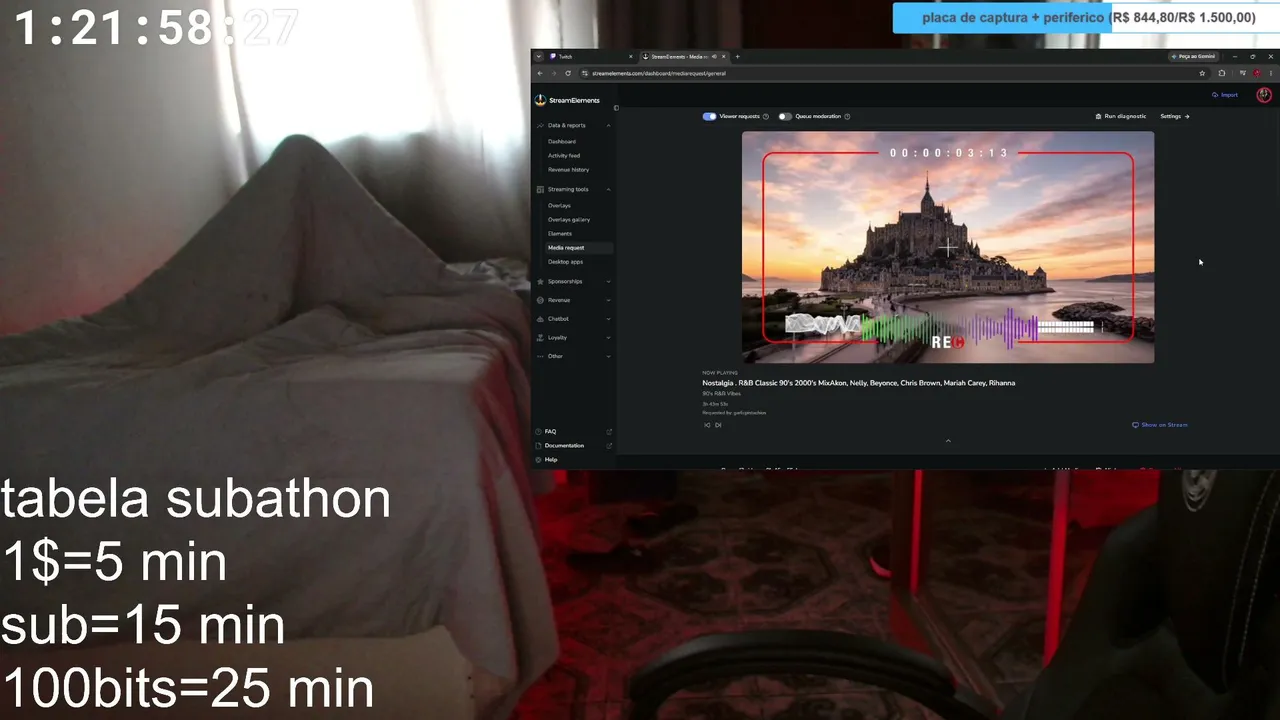Click Run diagnostic
This screenshot has height=720, width=1280.
[1121, 116]
